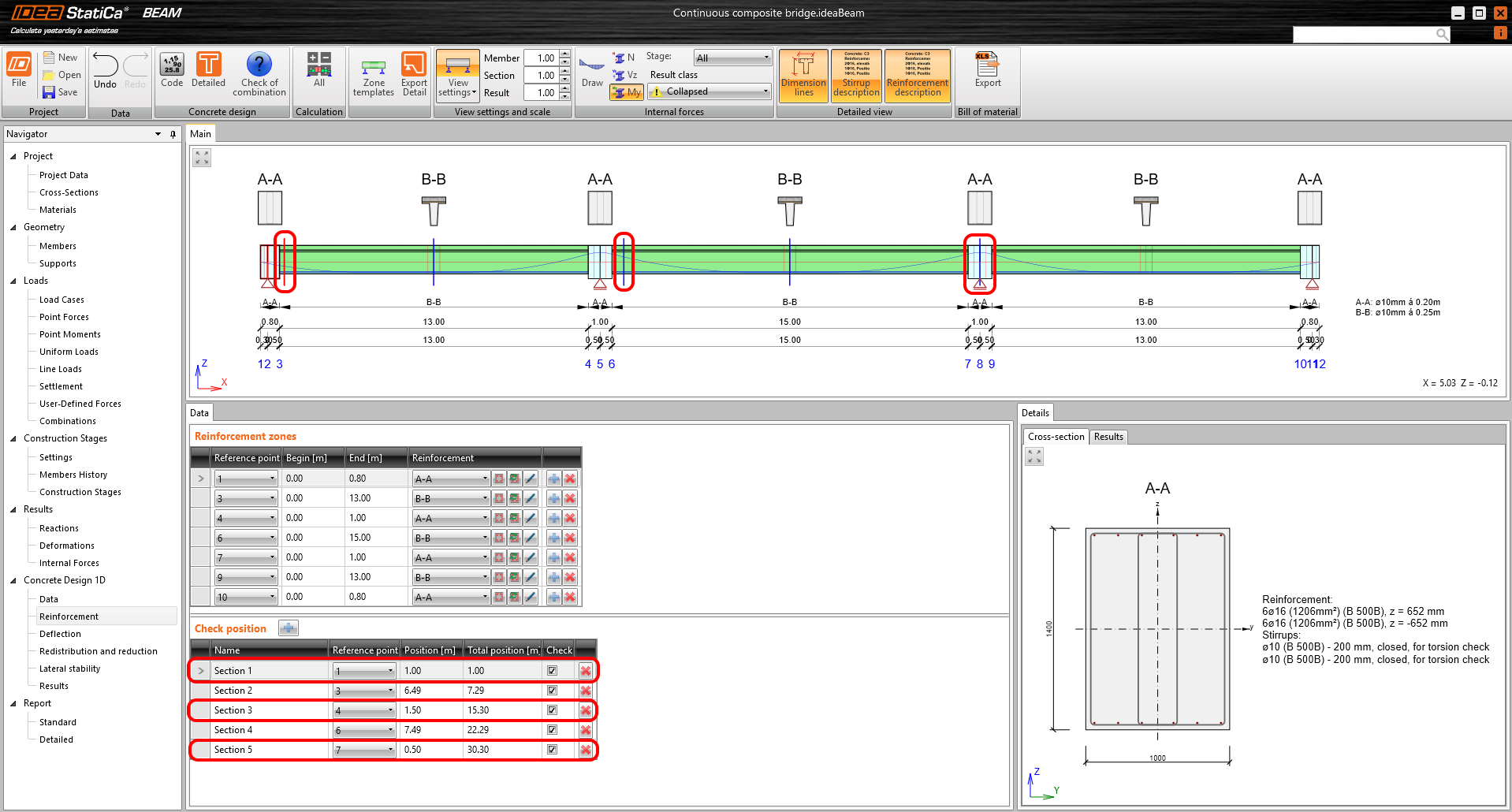The height and width of the screenshot is (812, 1512).
Task: Click the Detailed concrete design icon
Action: (x=208, y=70)
